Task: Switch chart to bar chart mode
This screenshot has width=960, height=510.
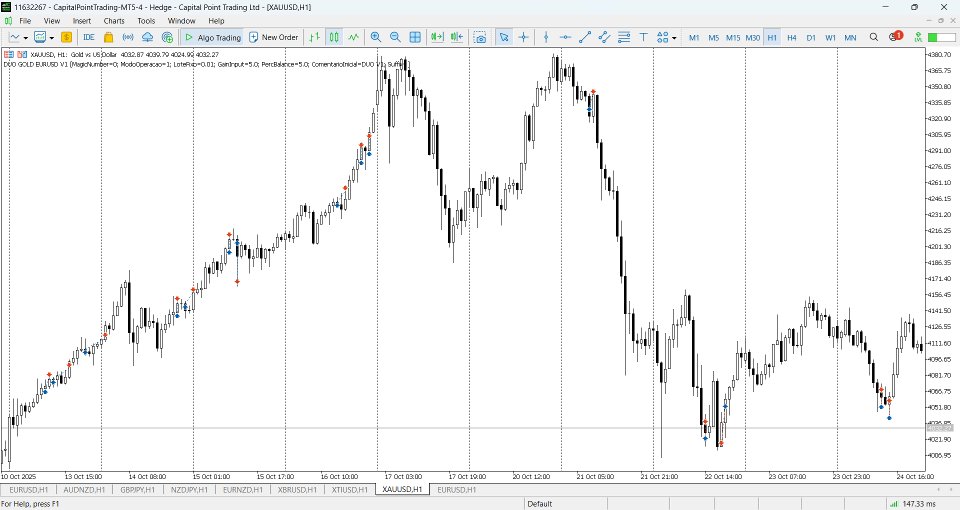Action: [x=315, y=37]
